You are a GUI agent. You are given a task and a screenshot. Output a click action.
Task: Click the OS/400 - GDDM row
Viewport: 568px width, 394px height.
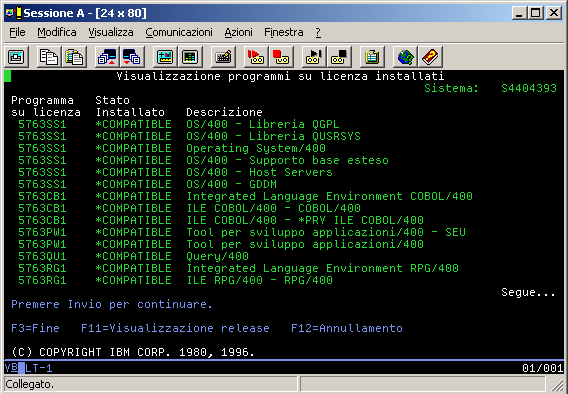(x=147, y=184)
